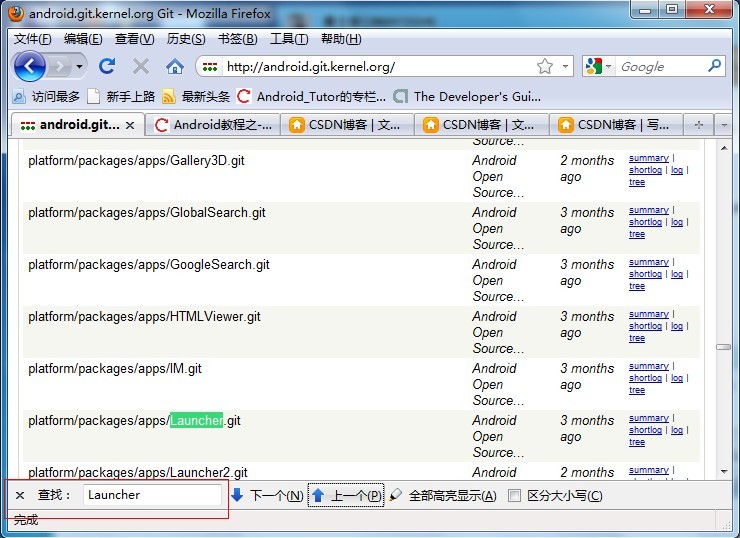This screenshot has width=740, height=538.
Task: Click the Google logo search engine icon
Action: click(594, 67)
